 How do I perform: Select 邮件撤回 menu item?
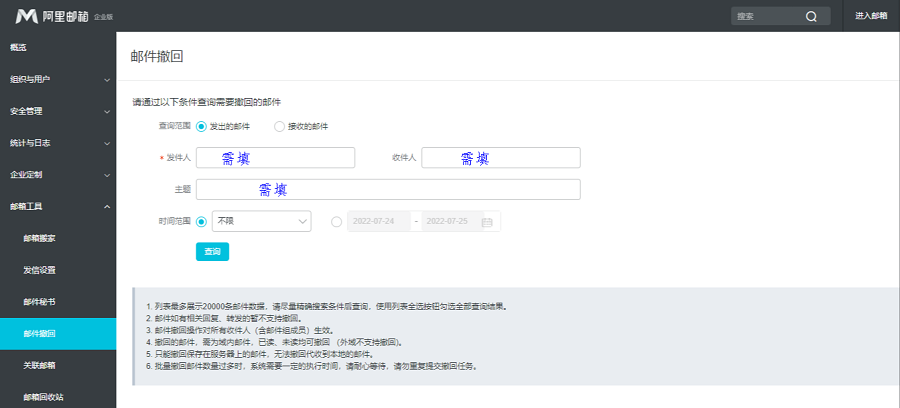point(58,333)
